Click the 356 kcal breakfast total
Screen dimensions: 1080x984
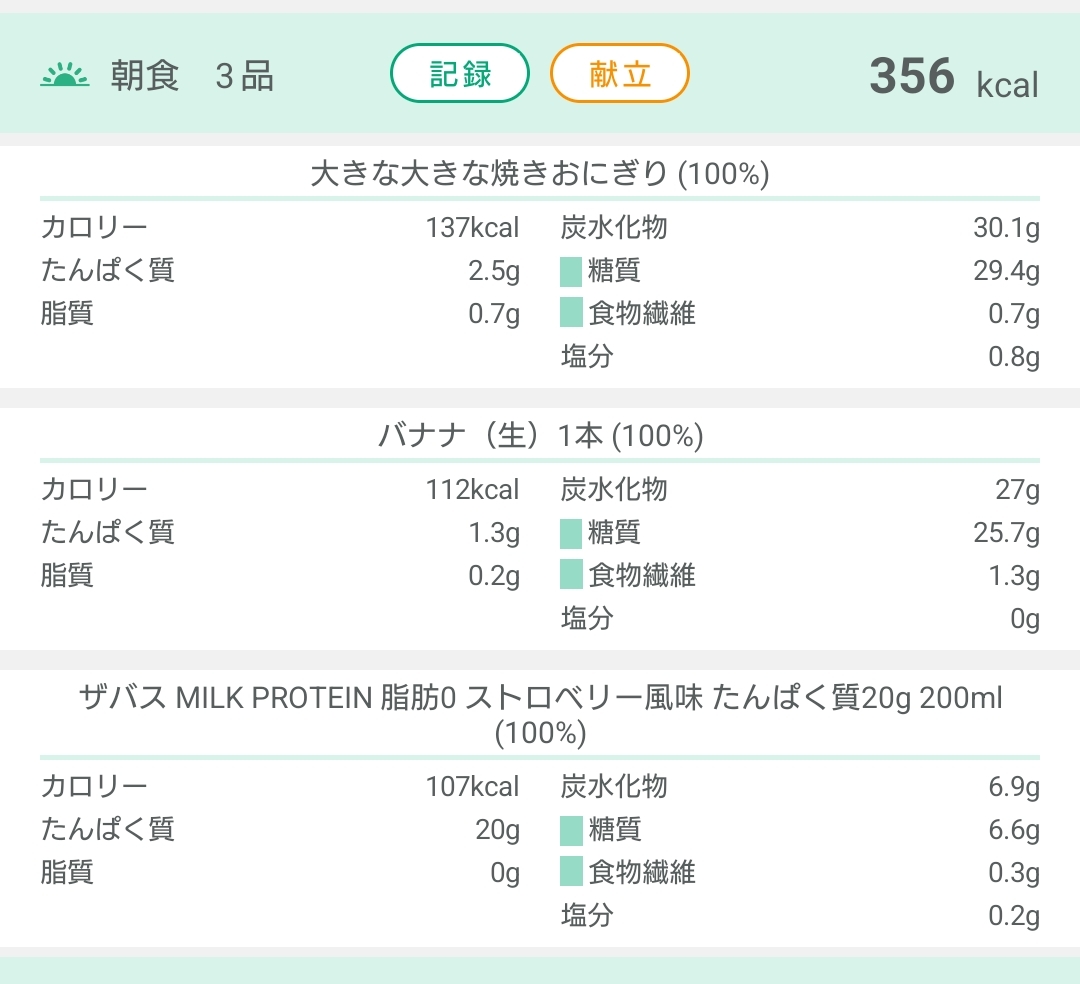coord(953,77)
